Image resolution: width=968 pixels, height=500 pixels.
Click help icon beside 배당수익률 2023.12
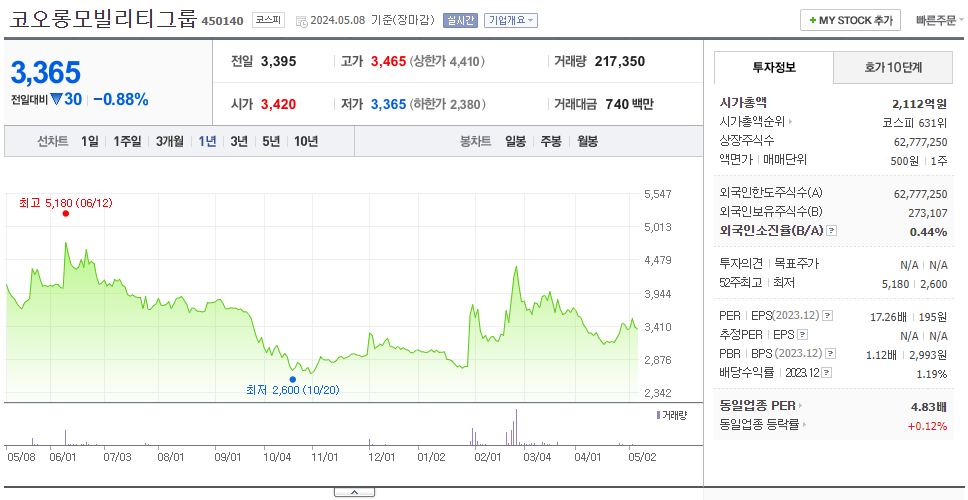coord(827,373)
